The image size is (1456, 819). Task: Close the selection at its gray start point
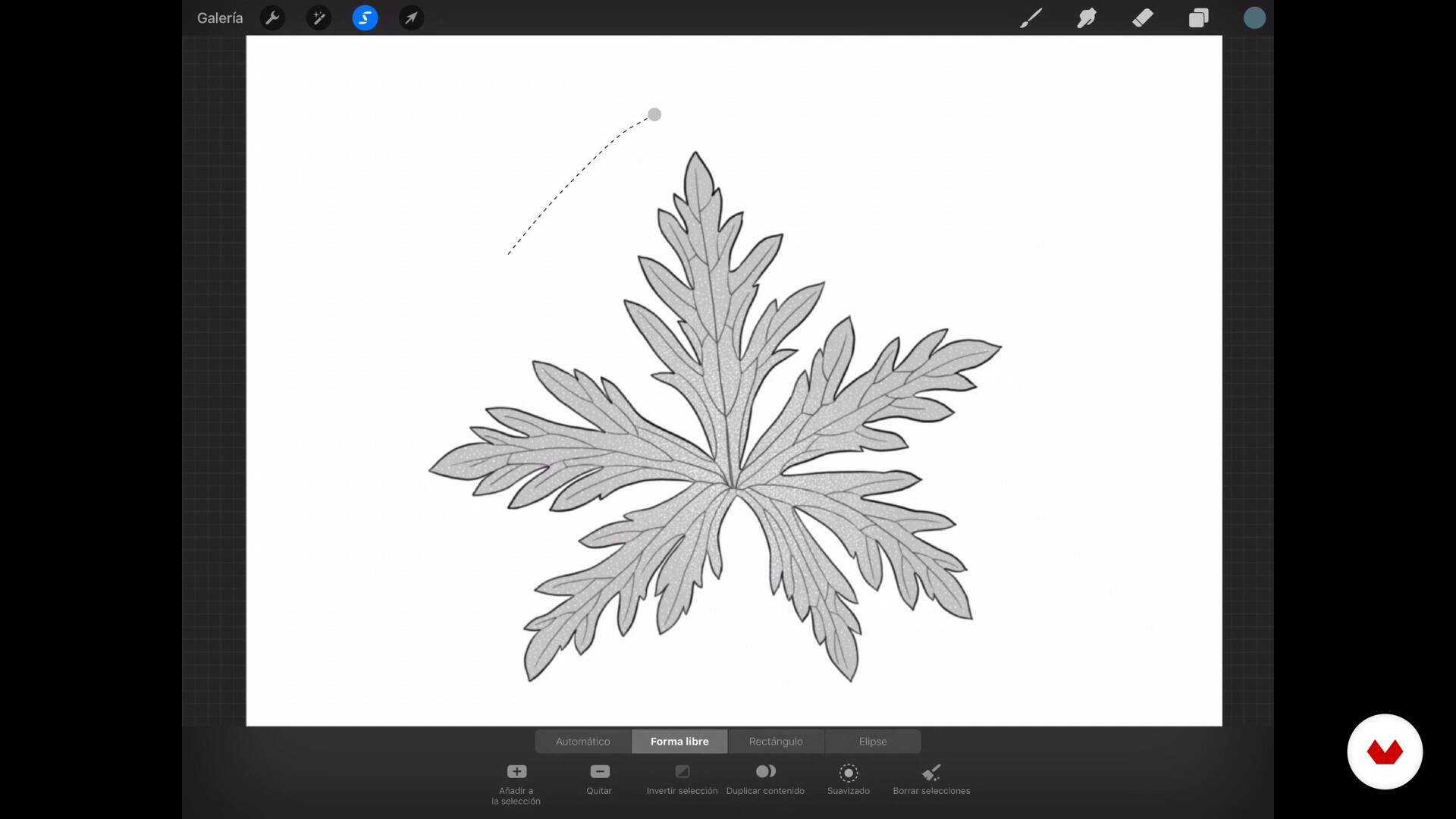[x=654, y=115]
